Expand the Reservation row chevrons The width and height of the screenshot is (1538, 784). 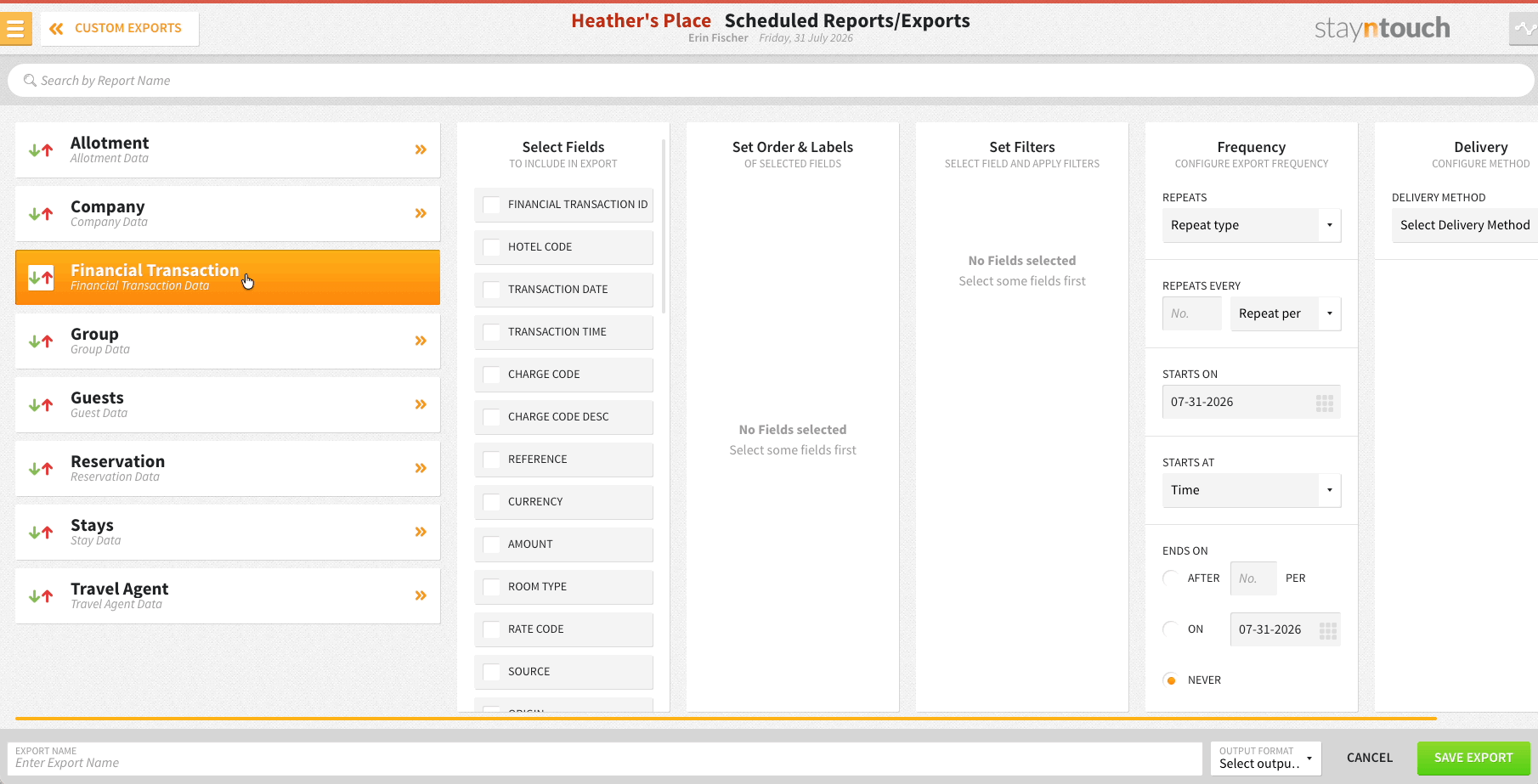click(x=421, y=468)
